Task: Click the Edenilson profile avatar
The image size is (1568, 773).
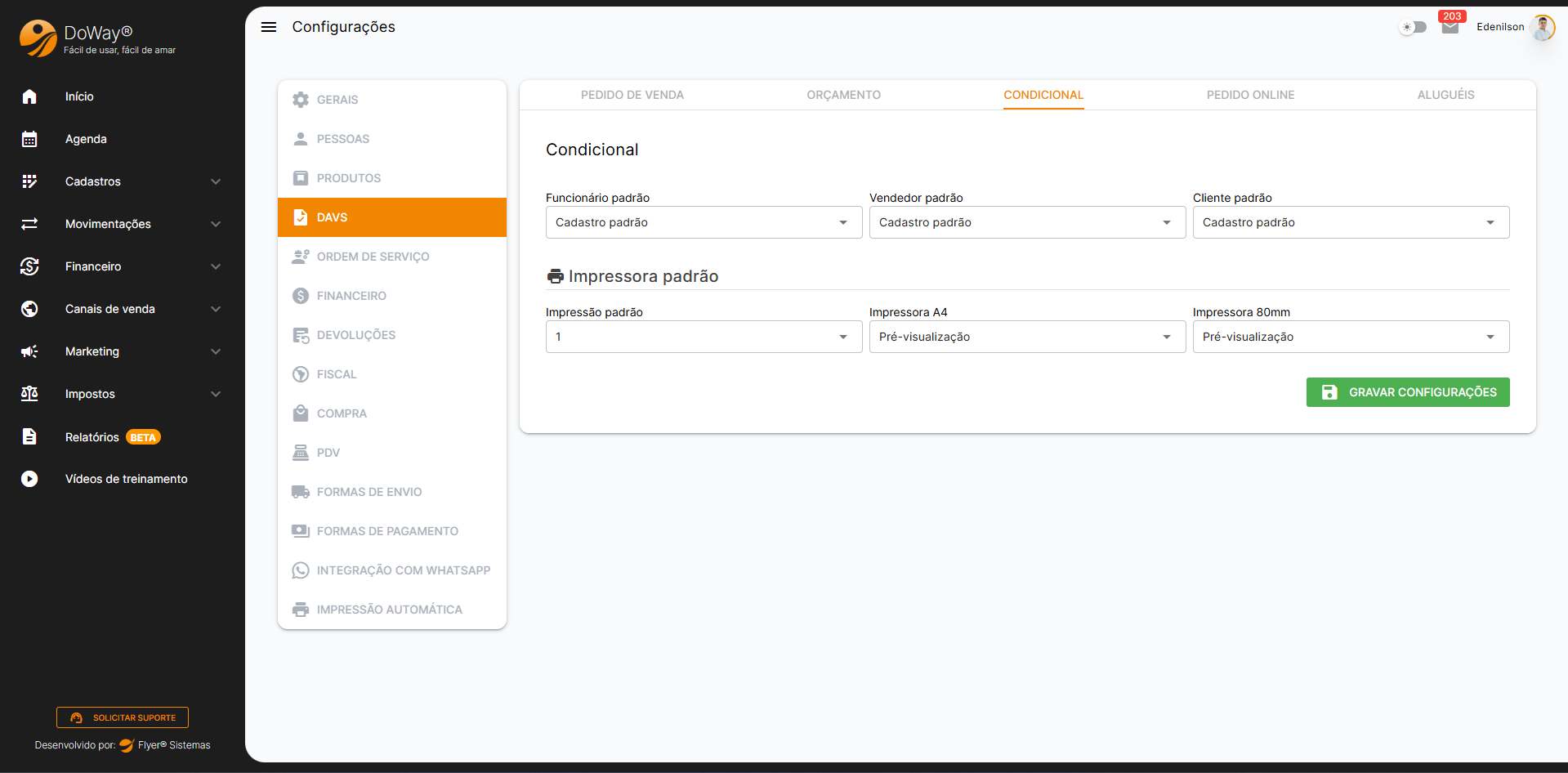Action: click(x=1542, y=28)
